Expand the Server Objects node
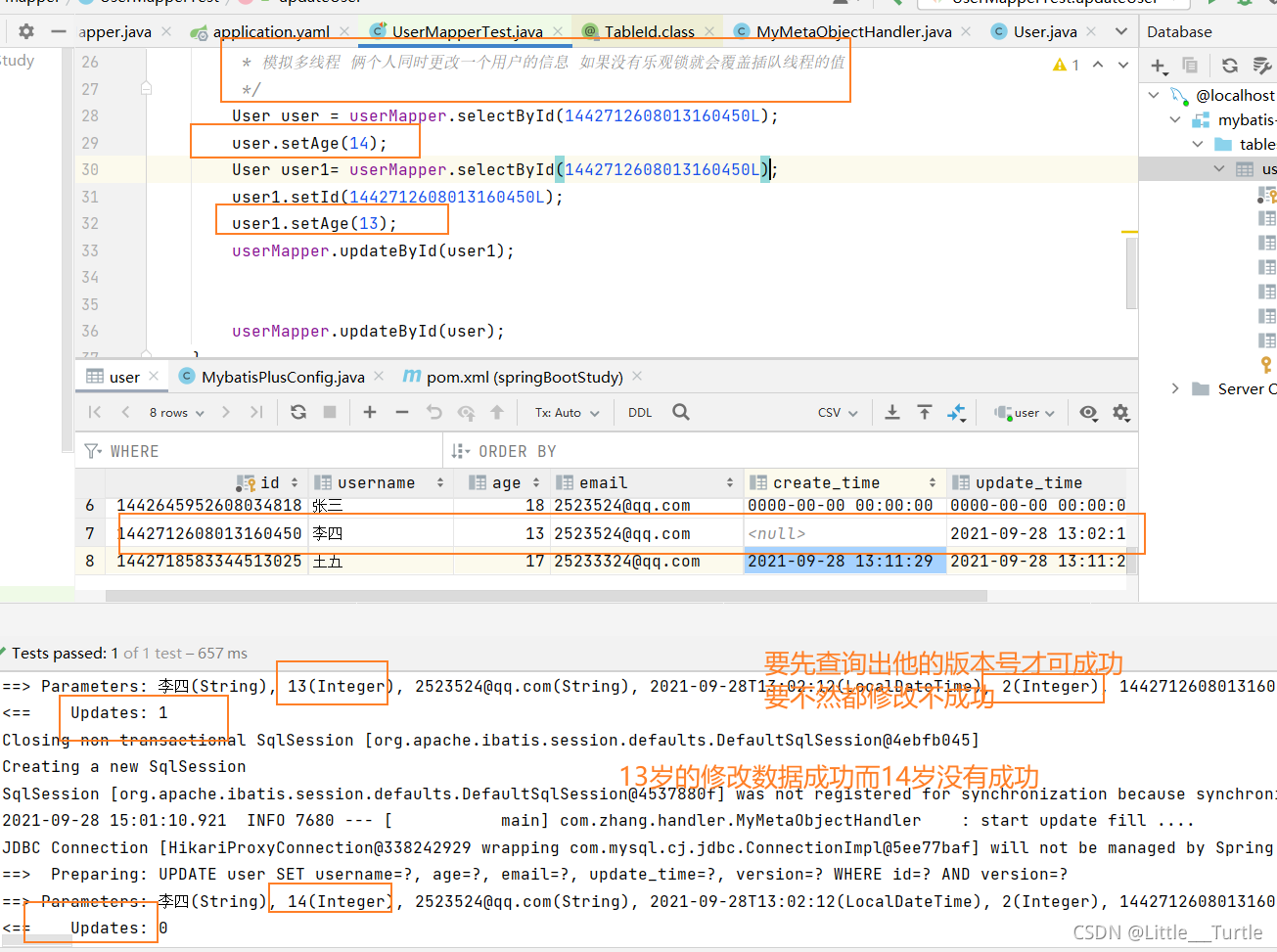 point(1175,388)
